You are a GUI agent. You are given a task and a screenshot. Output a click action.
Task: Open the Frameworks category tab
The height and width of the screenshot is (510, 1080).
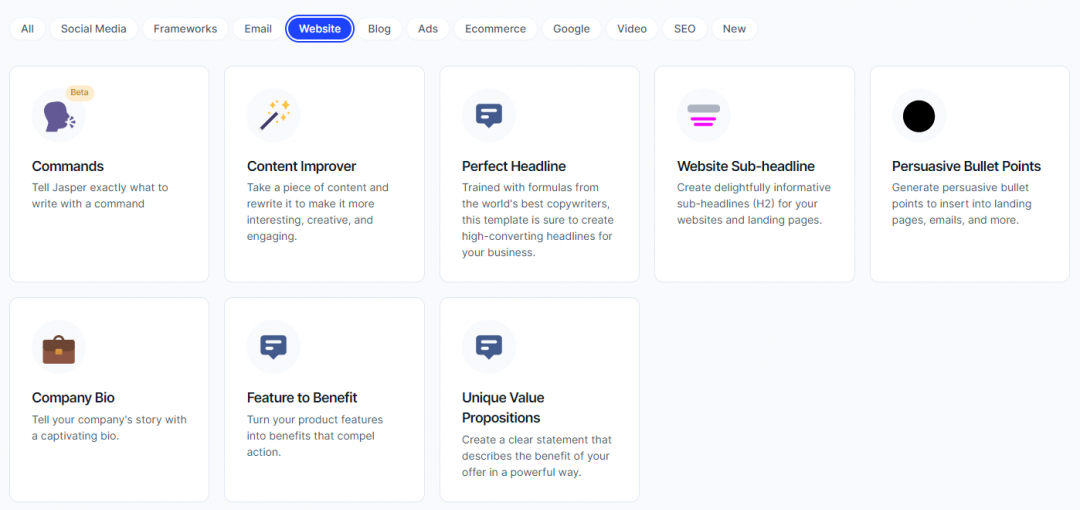point(185,29)
